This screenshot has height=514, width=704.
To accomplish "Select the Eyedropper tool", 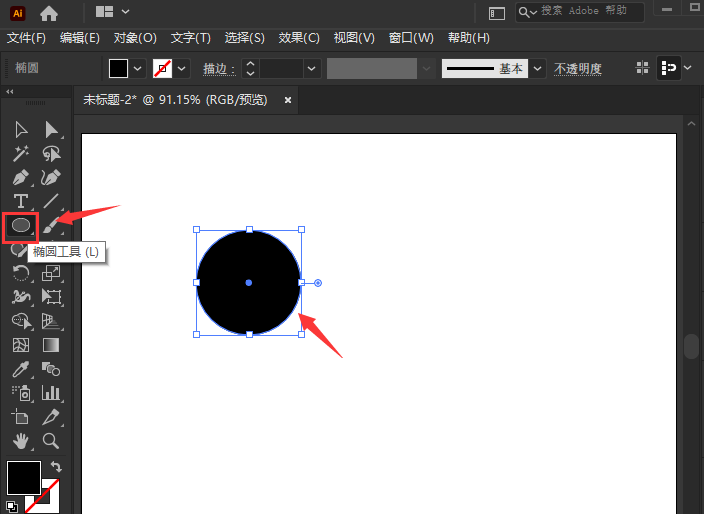I will [x=21, y=369].
